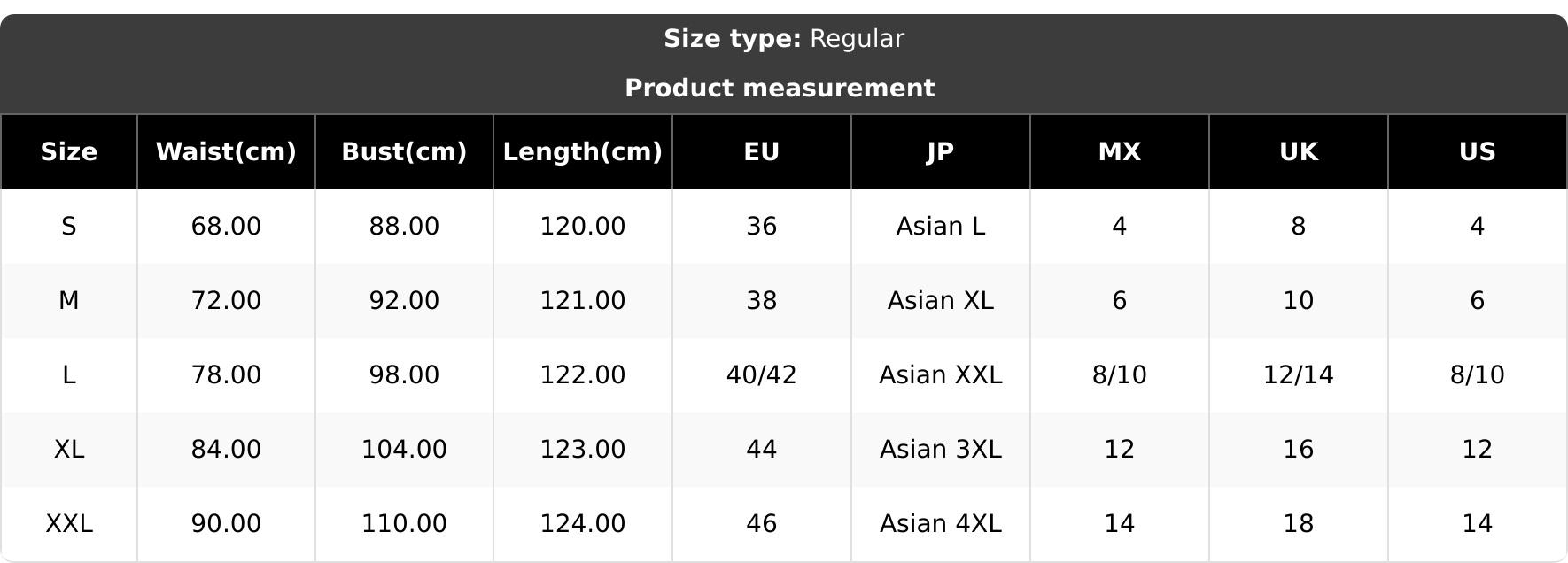1568x563 pixels.
Task: Select the 120.00 length value
Action: (x=583, y=227)
